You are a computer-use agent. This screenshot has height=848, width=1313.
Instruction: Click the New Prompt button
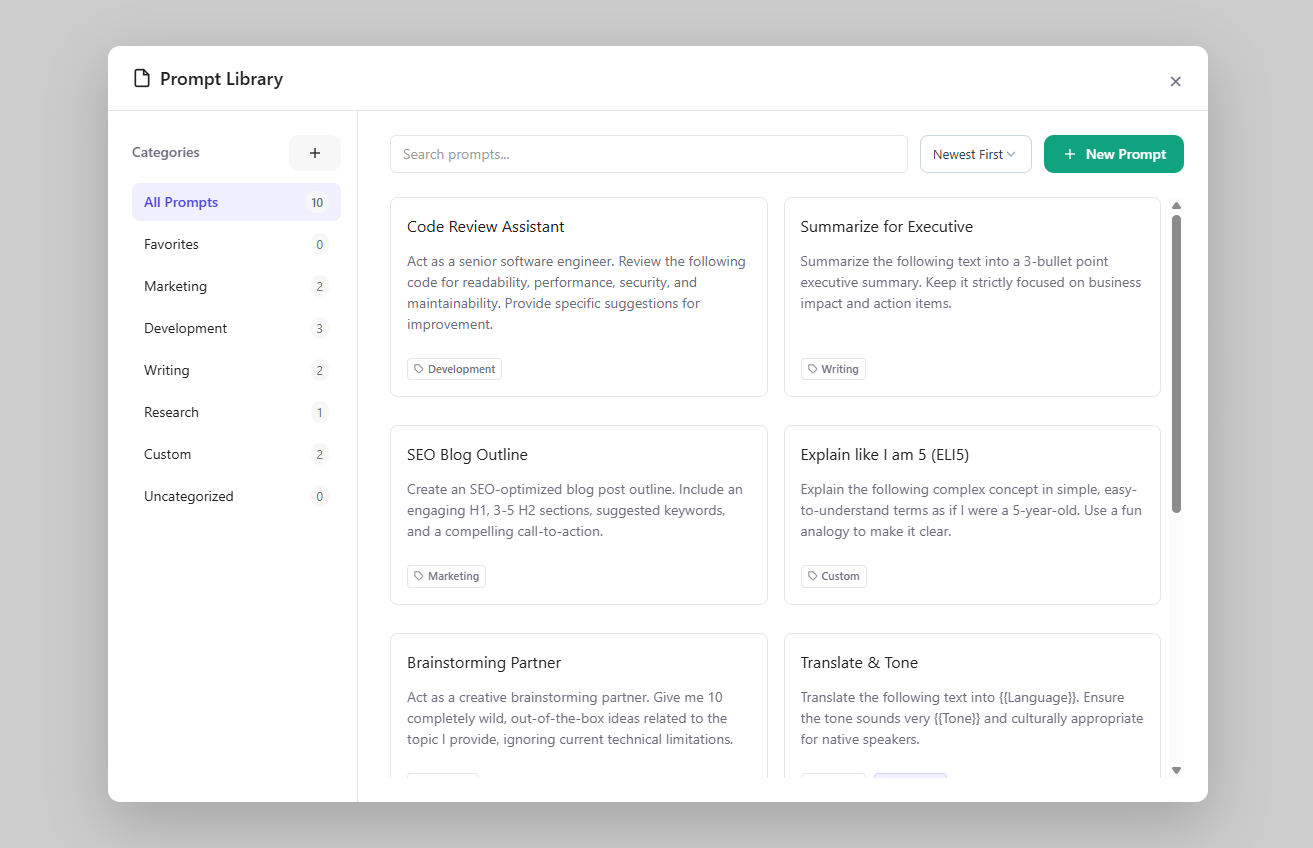[1114, 154]
